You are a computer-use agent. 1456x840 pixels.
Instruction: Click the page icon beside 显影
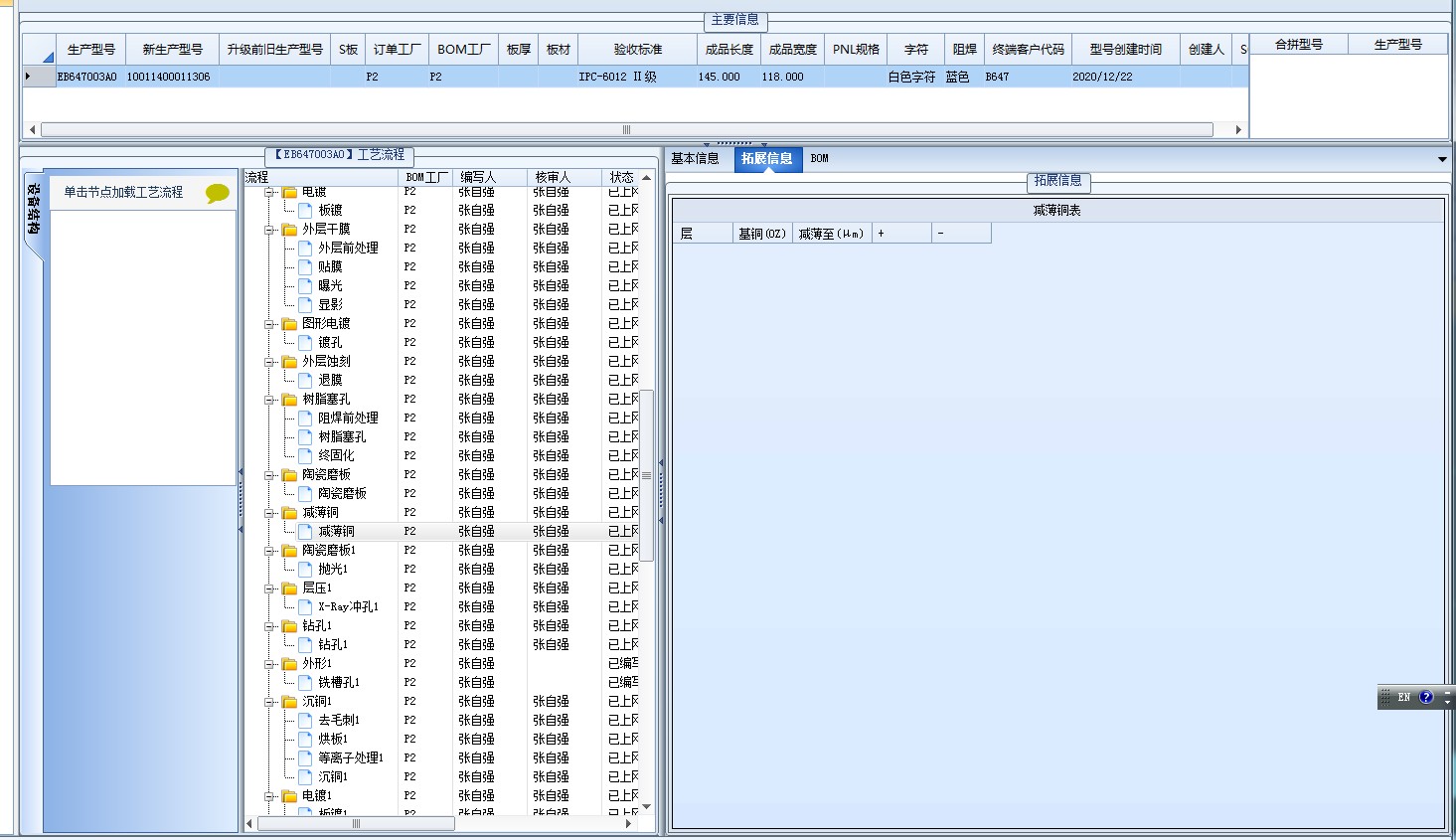tap(305, 305)
